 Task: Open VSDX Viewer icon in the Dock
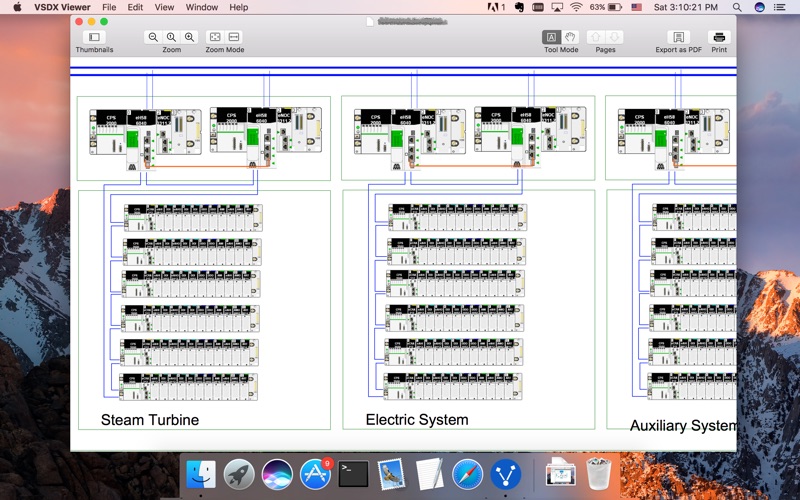506,474
